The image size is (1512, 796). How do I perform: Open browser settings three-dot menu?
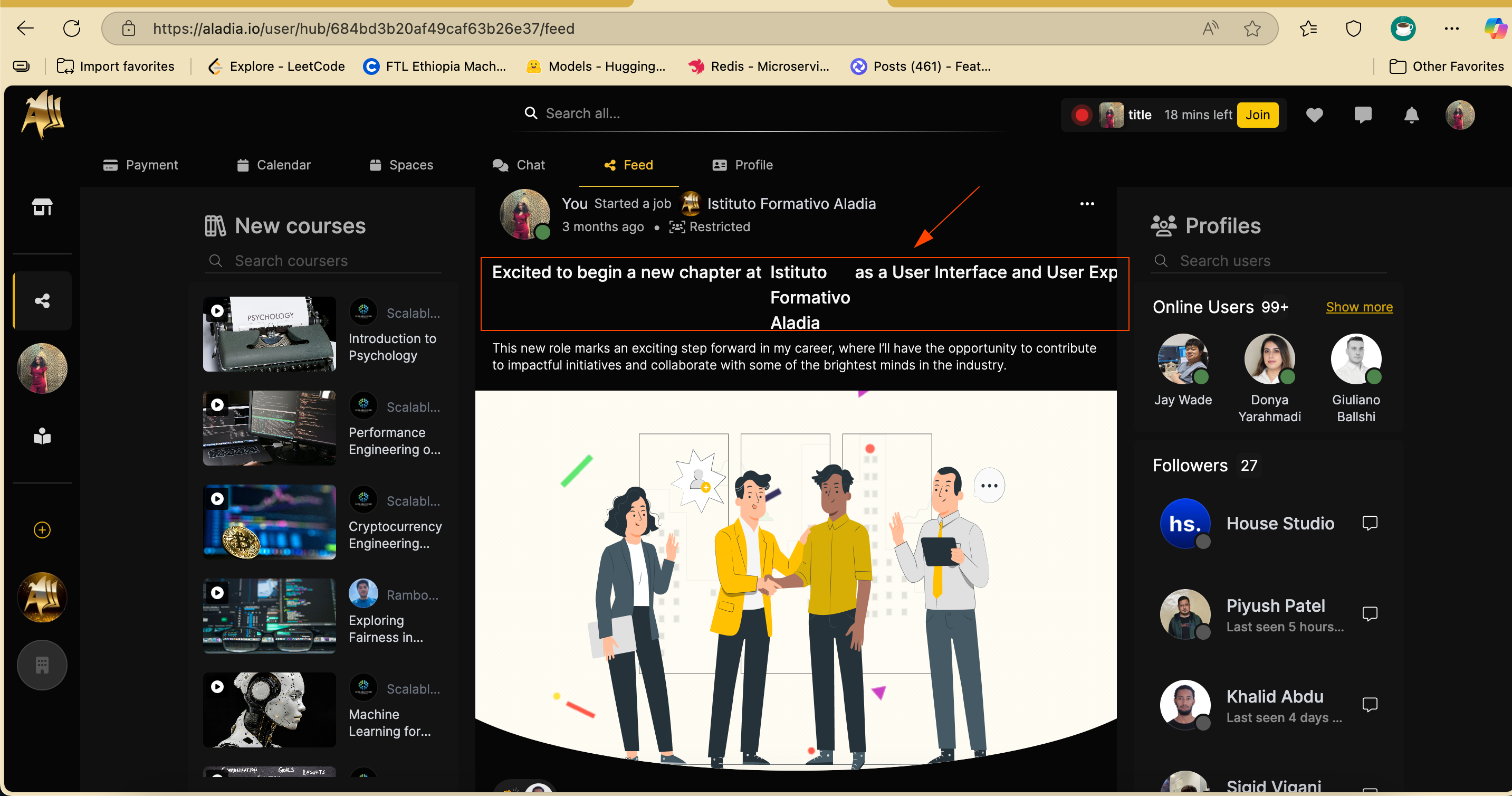coord(1451,28)
